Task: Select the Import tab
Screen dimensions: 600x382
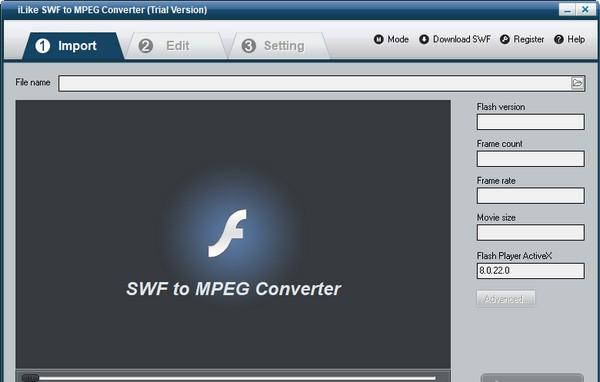Action: click(73, 46)
